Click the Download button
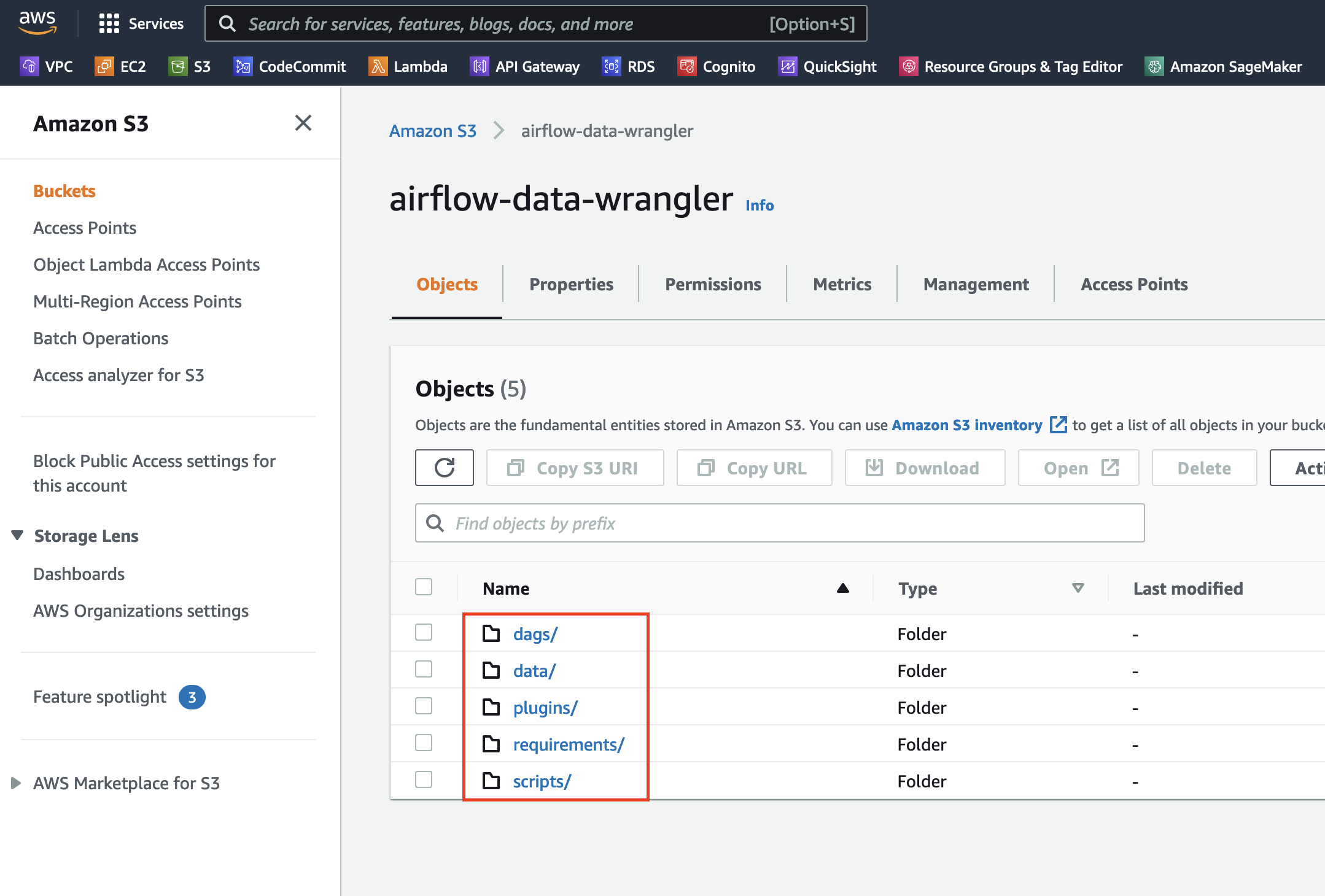Image resolution: width=1325 pixels, height=896 pixels. [x=925, y=468]
